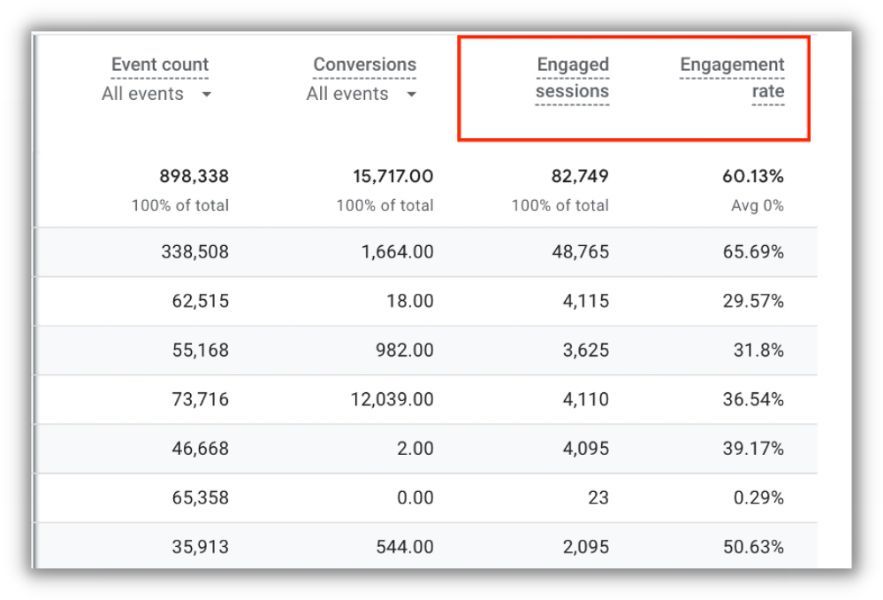The image size is (883, 600).
Task: Sort by the Event count column header
Action: 160,64
